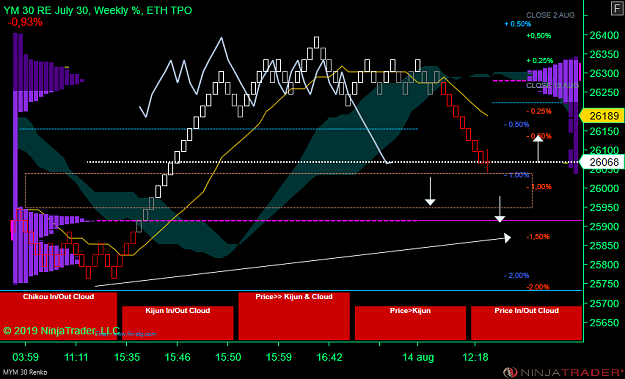
Task: Click the CLOSE 2 AUG label
Action: [x=550, y=15]
